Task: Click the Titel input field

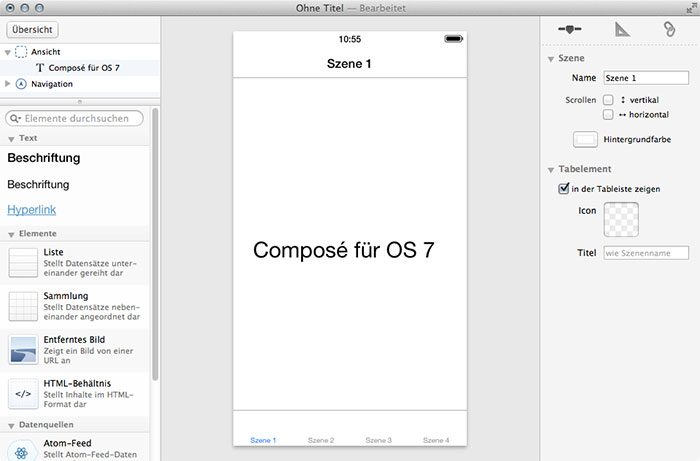Action: point(646,253)
